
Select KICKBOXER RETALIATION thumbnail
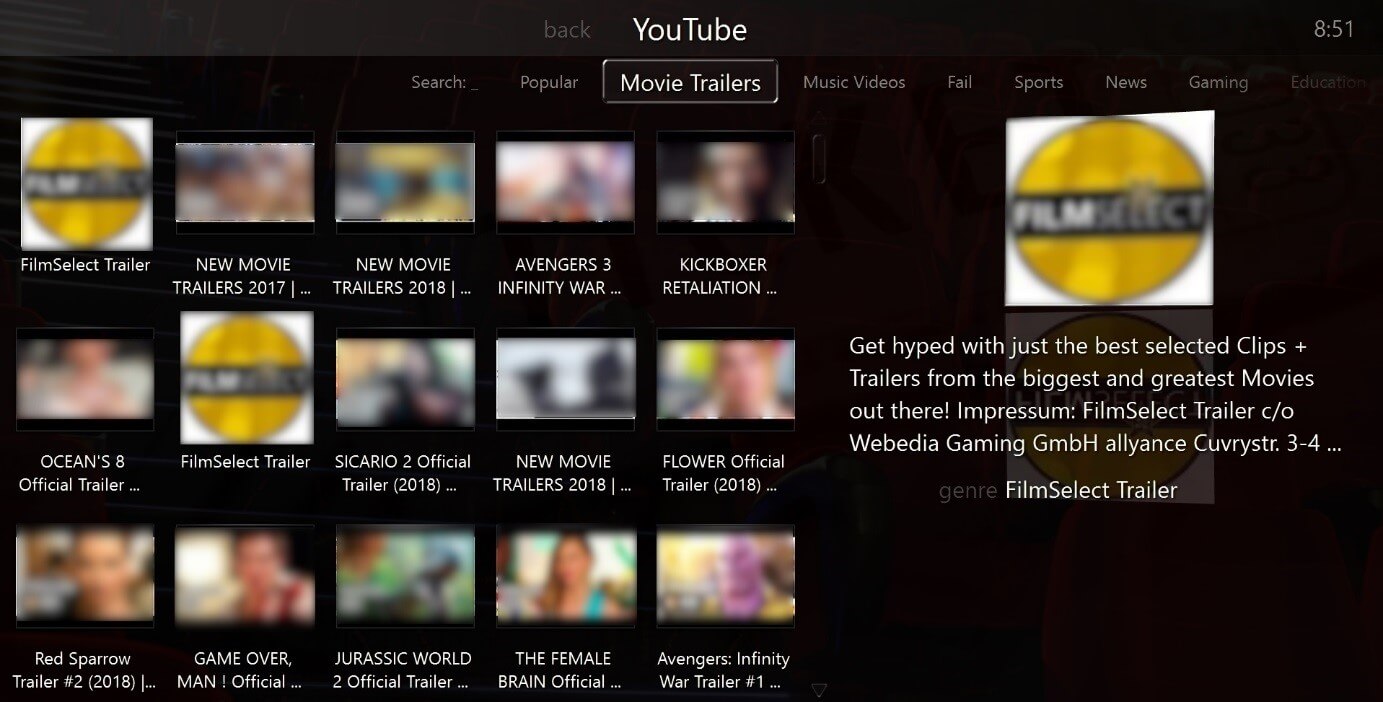tap(725, 182)
